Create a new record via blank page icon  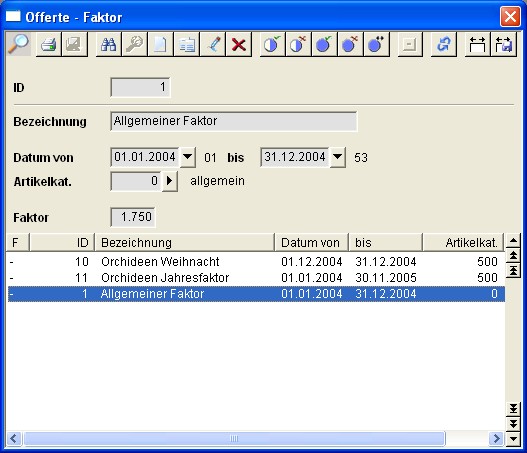click(x=161, y=44)
